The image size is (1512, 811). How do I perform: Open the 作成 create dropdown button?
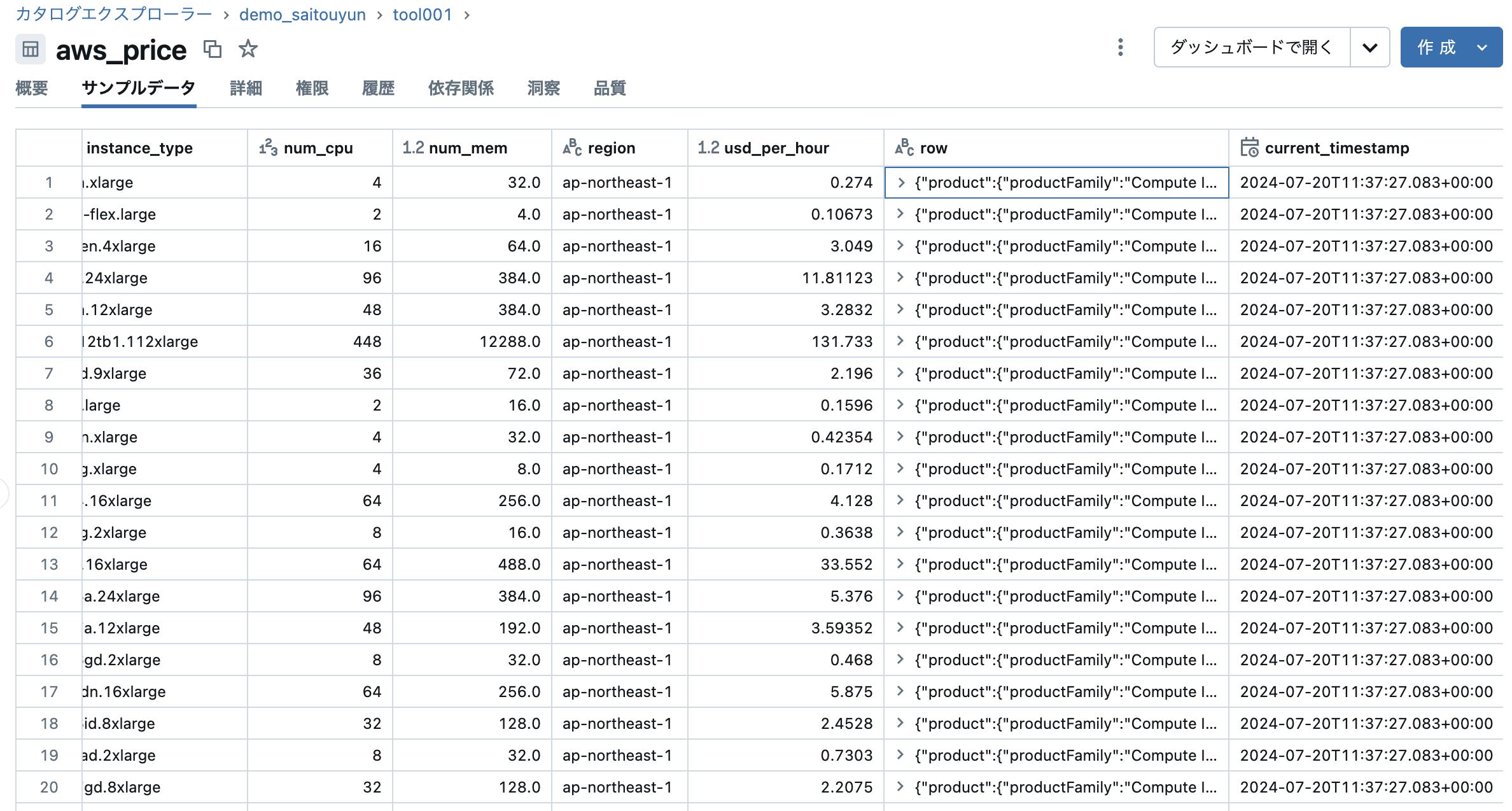pyautogui.click(x=1451, y=47)
